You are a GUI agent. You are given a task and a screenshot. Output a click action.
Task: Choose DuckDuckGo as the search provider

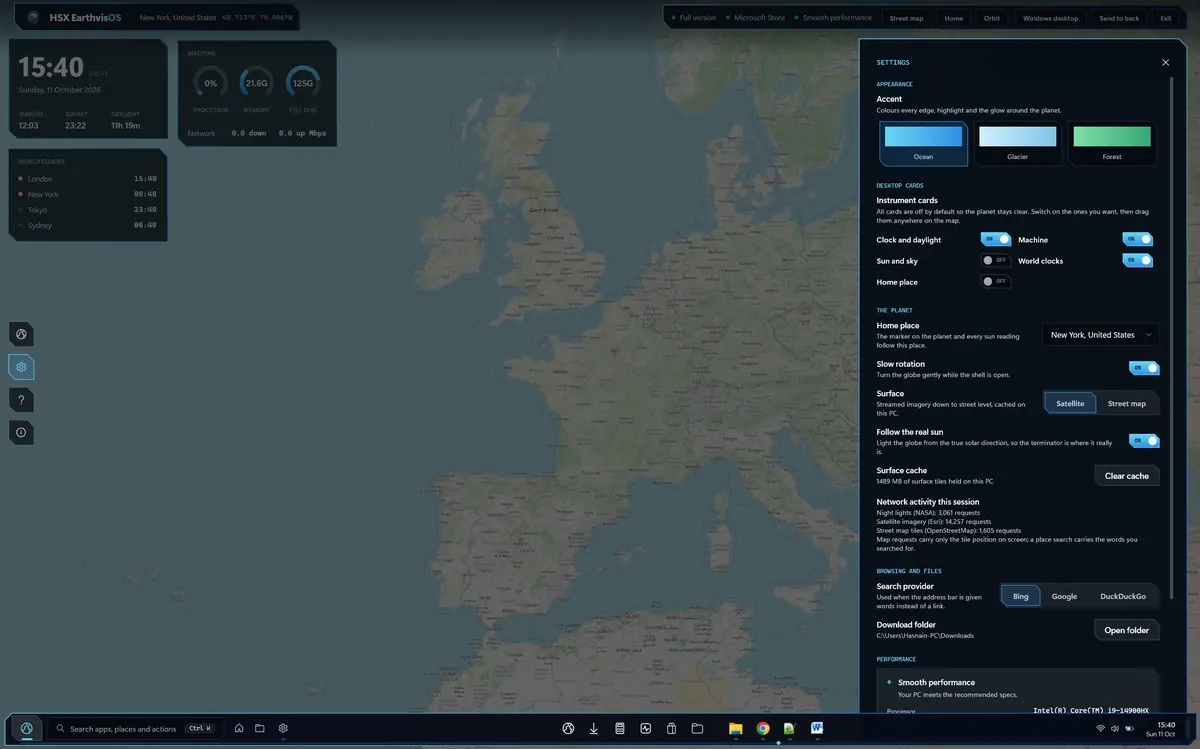tap(1123, 596)
